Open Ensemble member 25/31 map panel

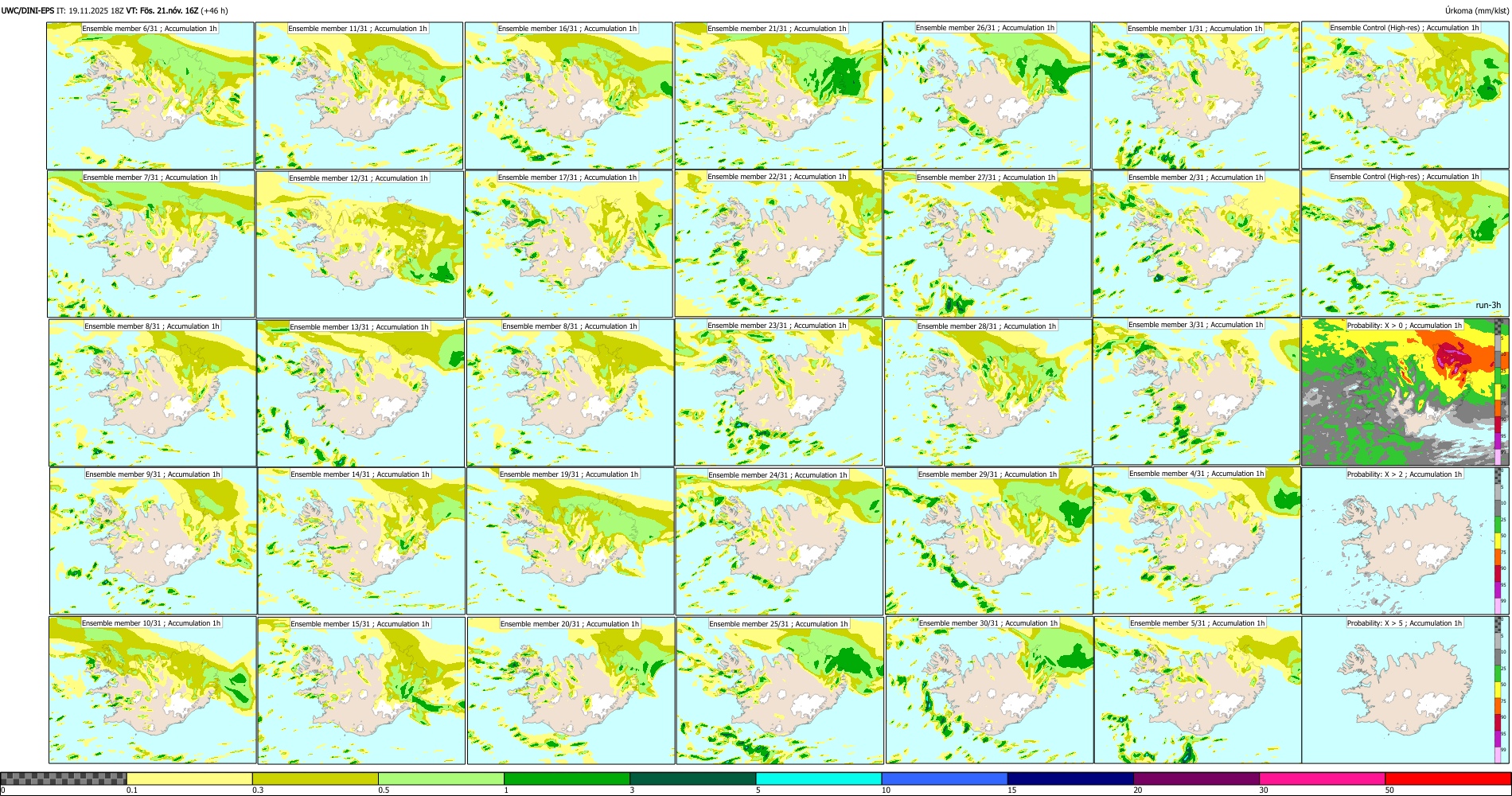point(780,690)
